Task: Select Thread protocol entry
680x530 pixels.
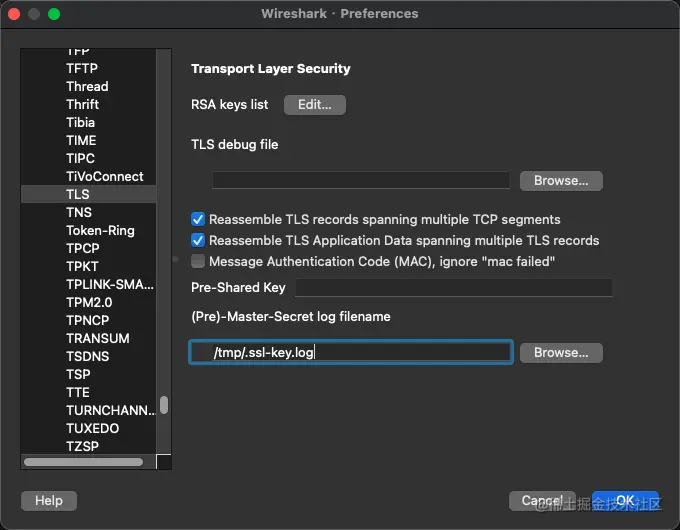Action: 88,86
